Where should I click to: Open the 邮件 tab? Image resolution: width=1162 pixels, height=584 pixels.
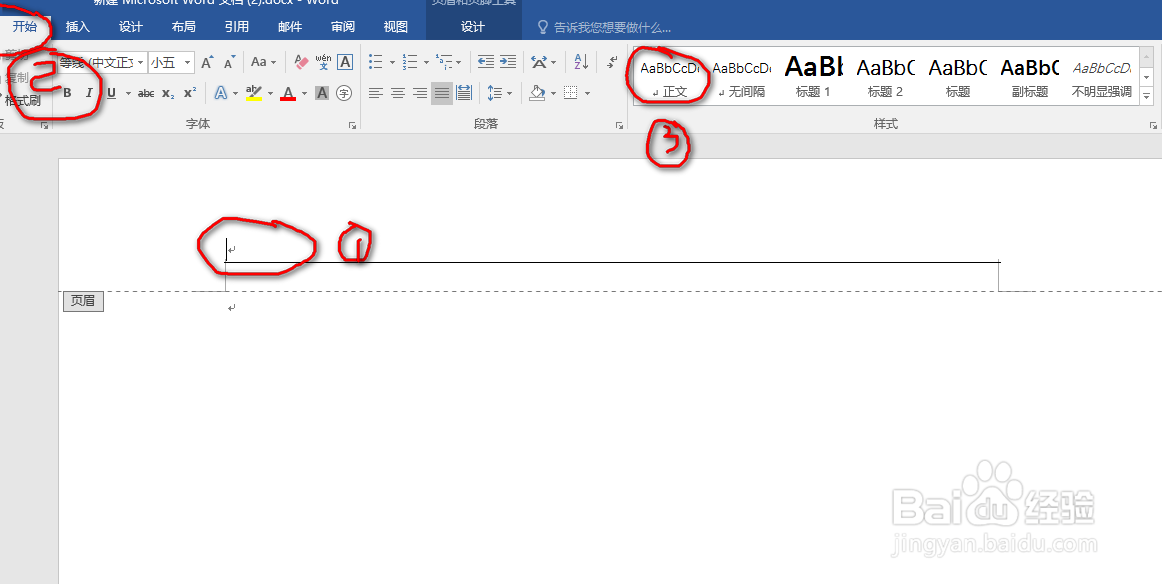[x=290, y=27]
